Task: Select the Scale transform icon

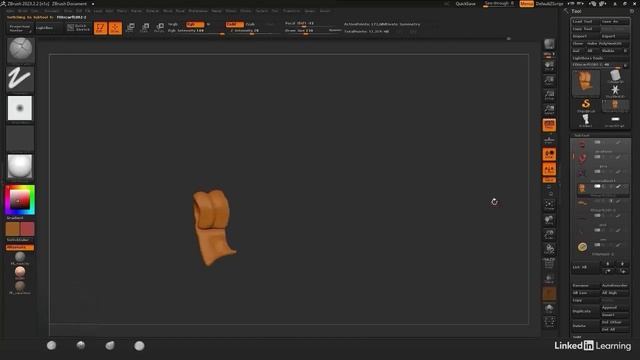Action: (145, 28)
